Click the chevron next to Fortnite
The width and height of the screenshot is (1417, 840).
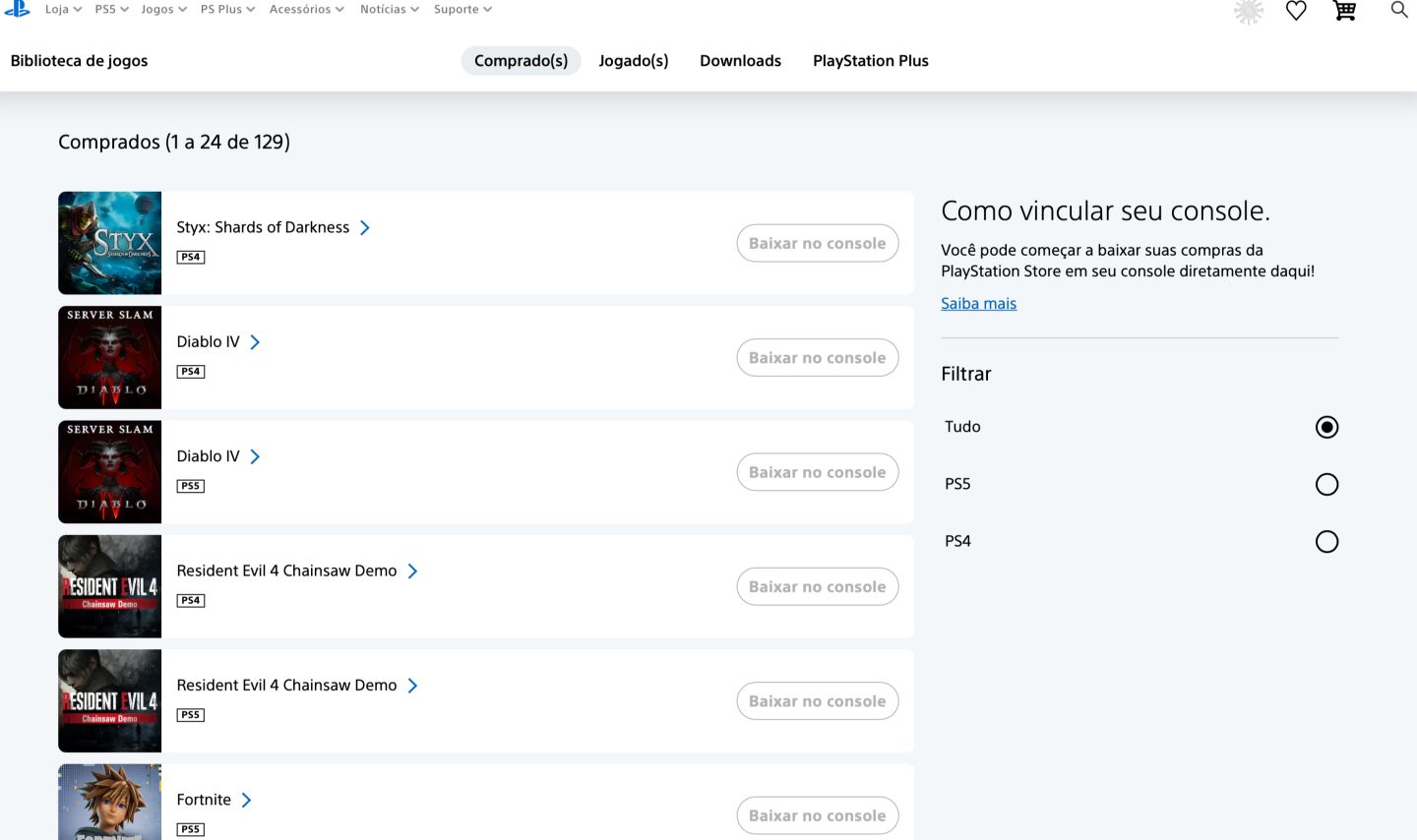pyautogui.click(x=247, y=800)
